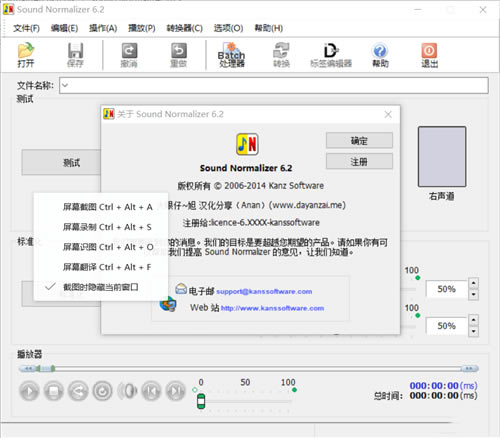Click the blue 000:00:00 current time readout

443,386
